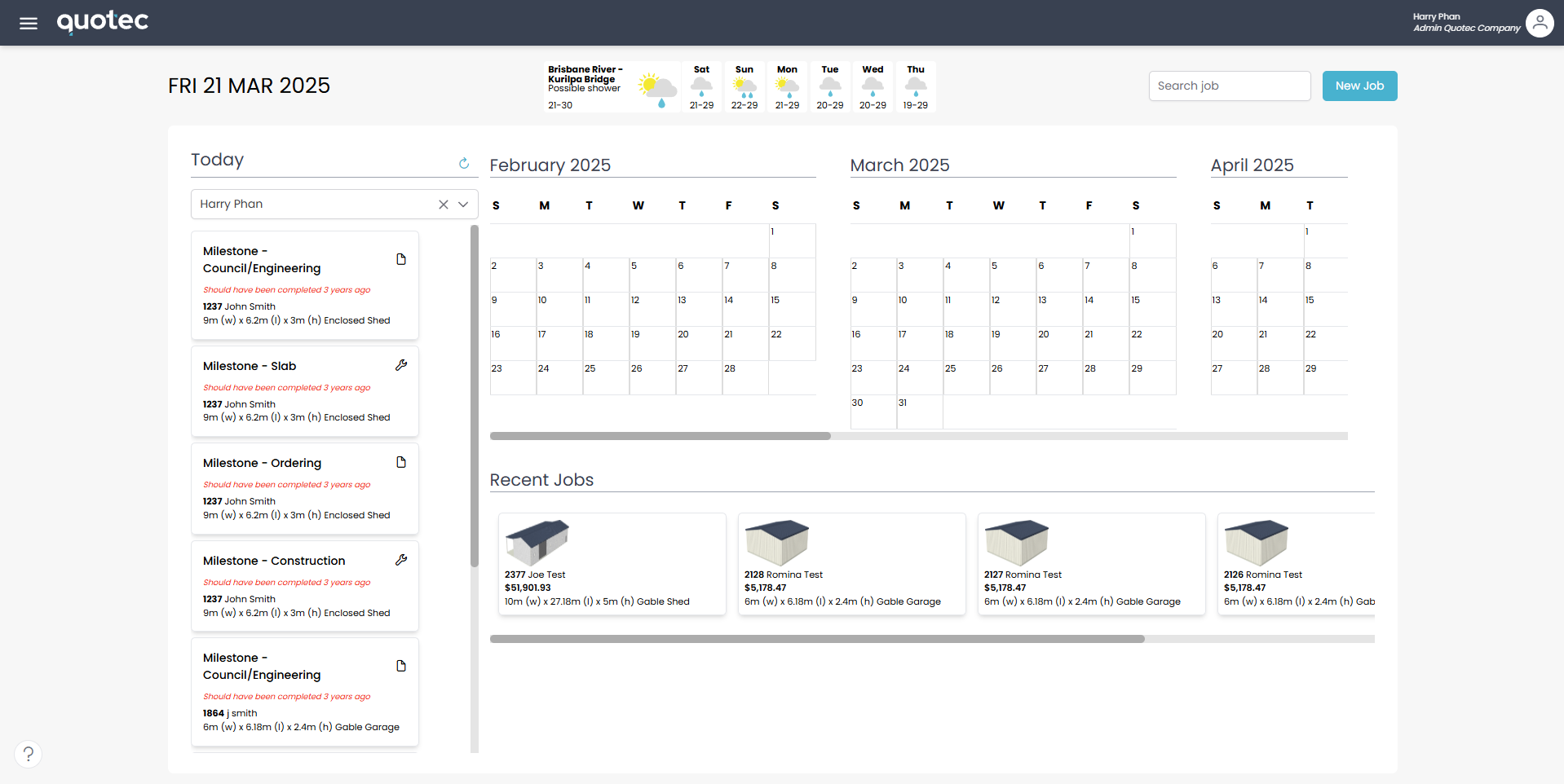
Task: Open the user profile avatar icon
Action: point(1539,23)
